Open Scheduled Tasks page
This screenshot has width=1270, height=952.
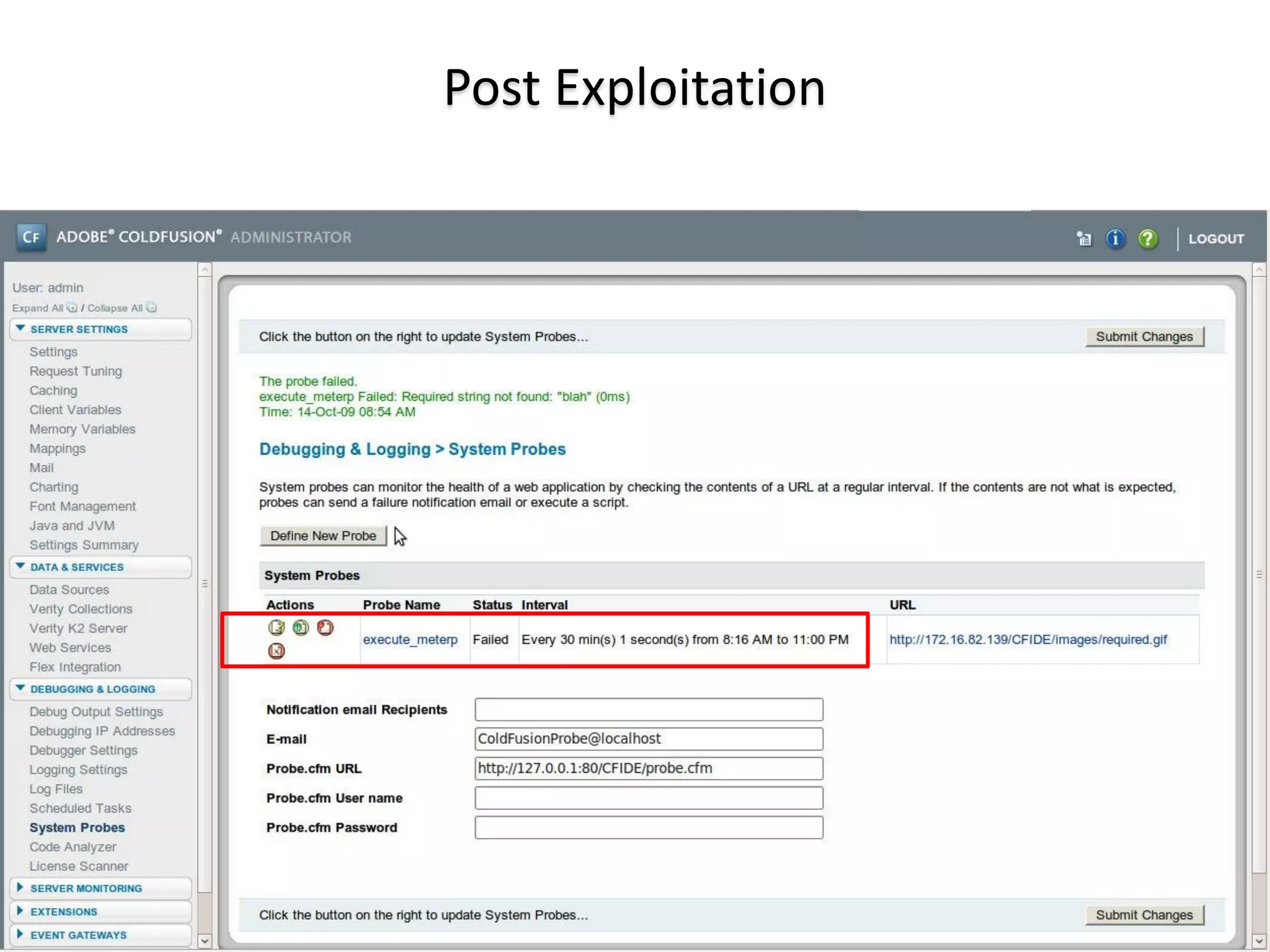(80, 808)
